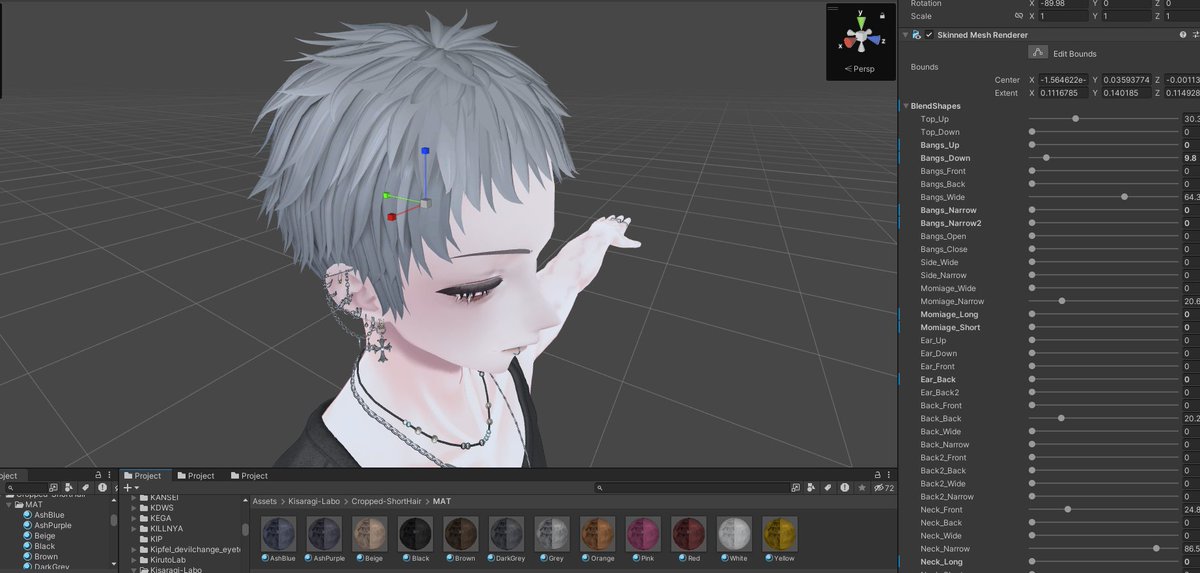This screenshot has height=573, width=1200.
Task: Select the Red material thumbnail
Action: pyautogui.click(x=689, y=533)
